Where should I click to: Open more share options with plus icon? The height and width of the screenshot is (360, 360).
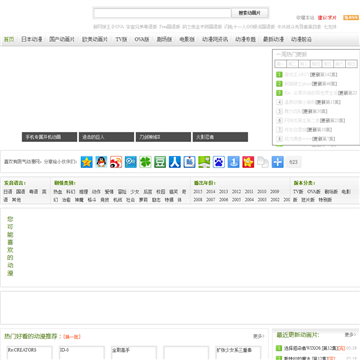(277, 162)
